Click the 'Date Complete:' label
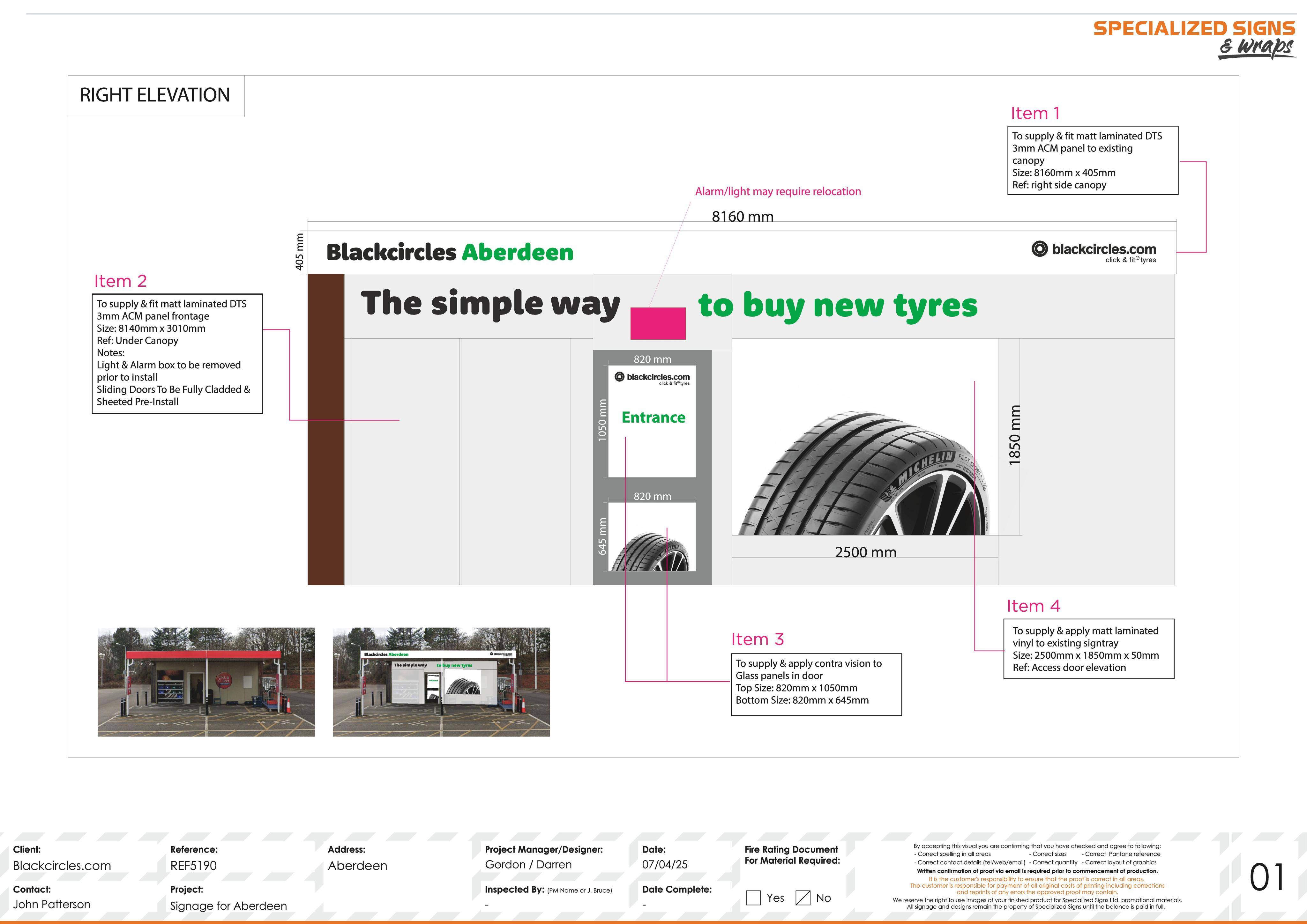The height and width of the screenshot is (924, 1307). pyautogui.click(x=677, y=889)
